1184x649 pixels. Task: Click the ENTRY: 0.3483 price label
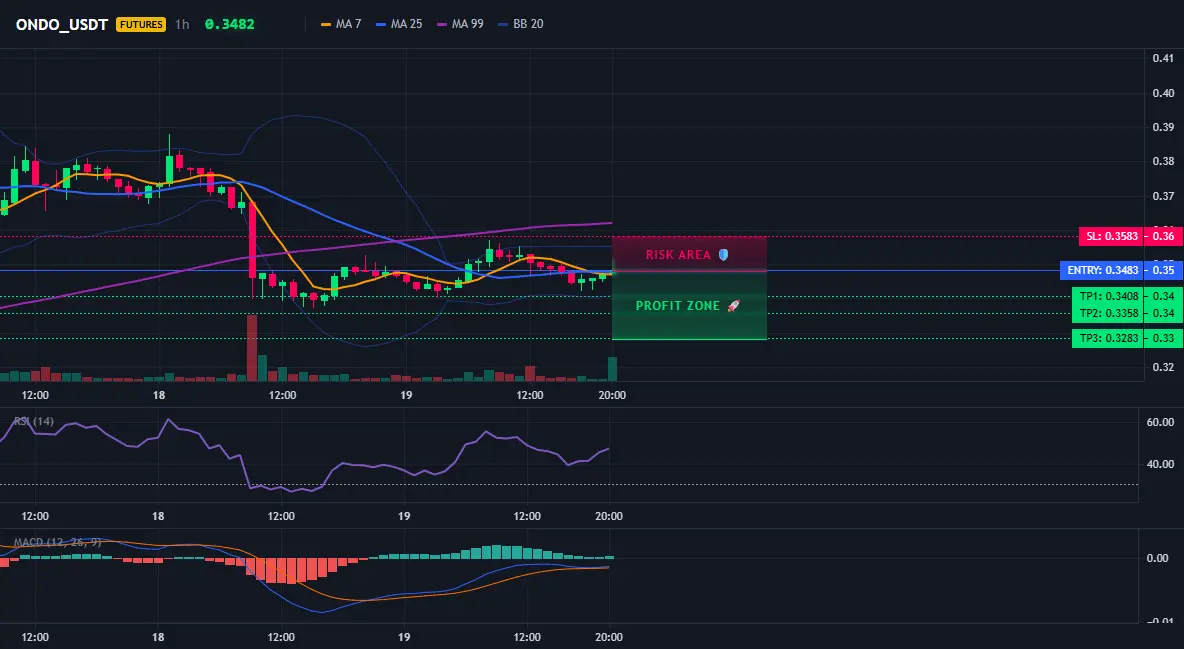point(1102,270)
